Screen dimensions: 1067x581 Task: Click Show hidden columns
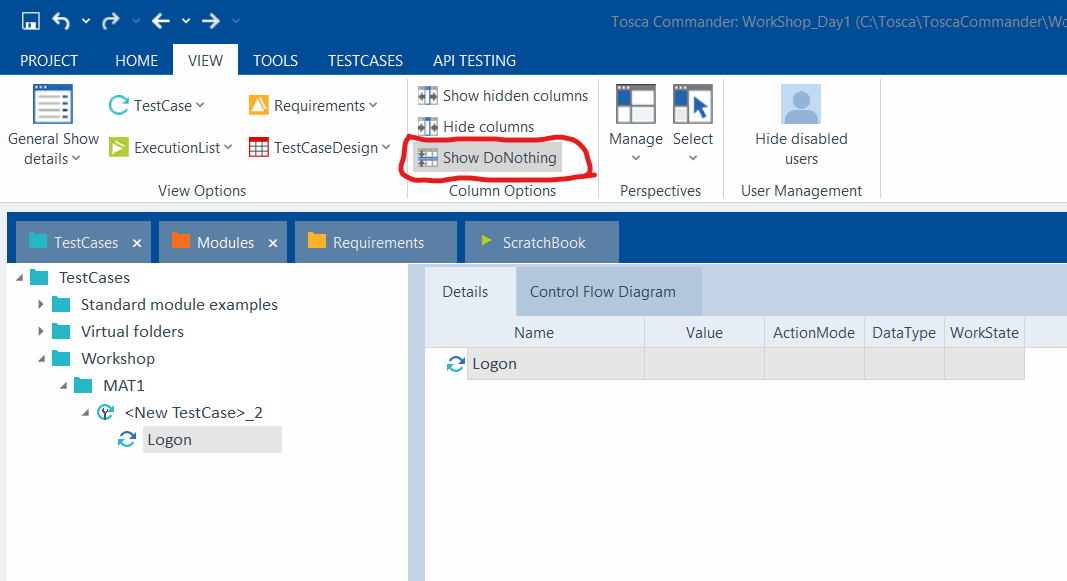(x=502, y=96)
